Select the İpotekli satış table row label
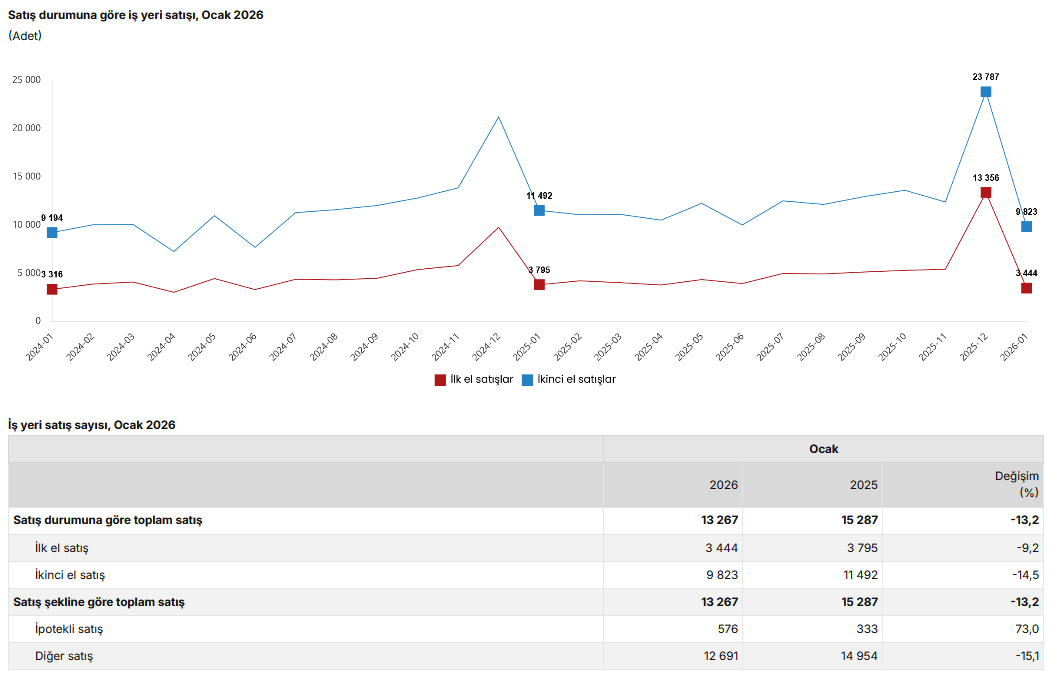 (x=69, y=629)
